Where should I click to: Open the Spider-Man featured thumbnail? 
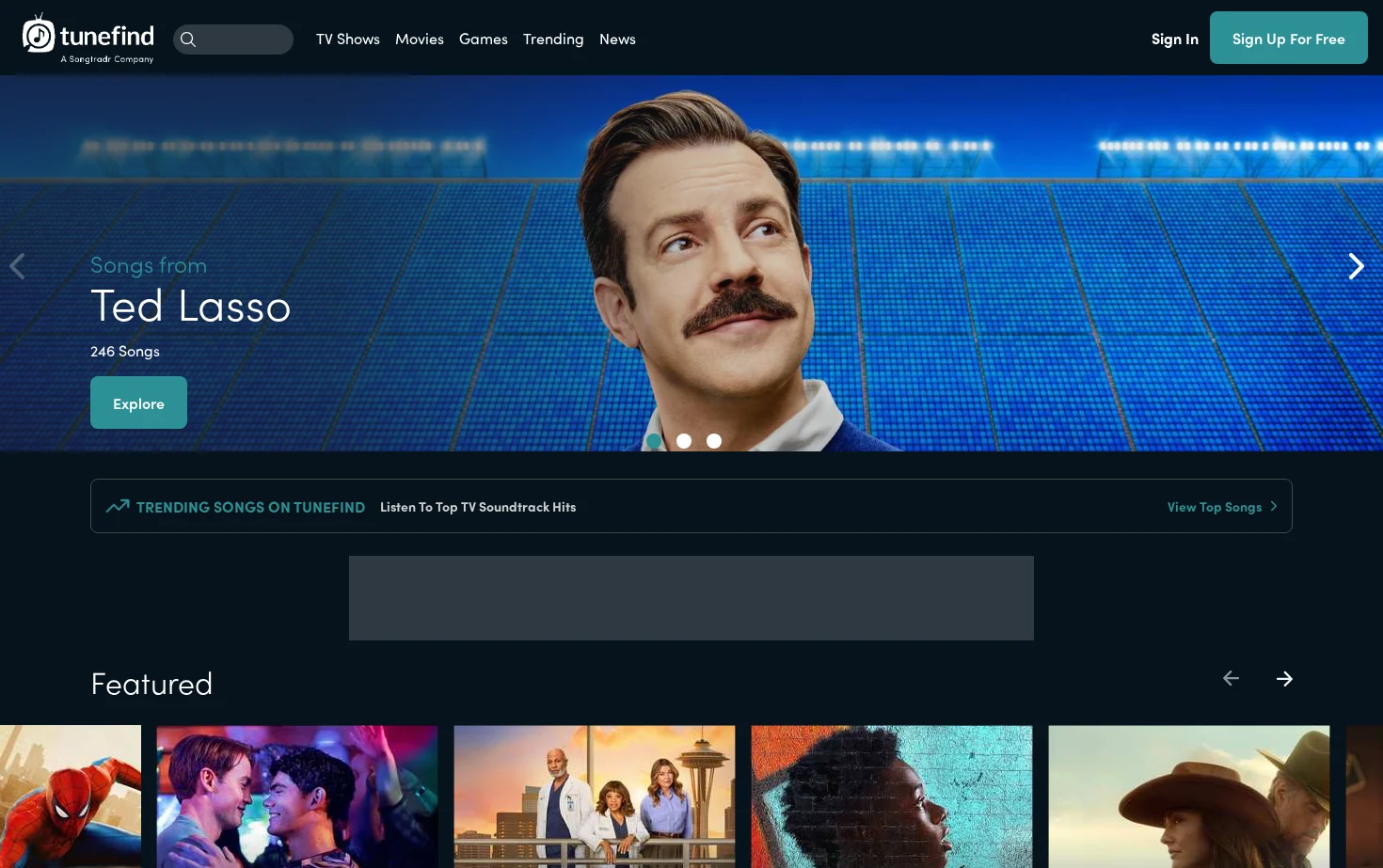71,797
